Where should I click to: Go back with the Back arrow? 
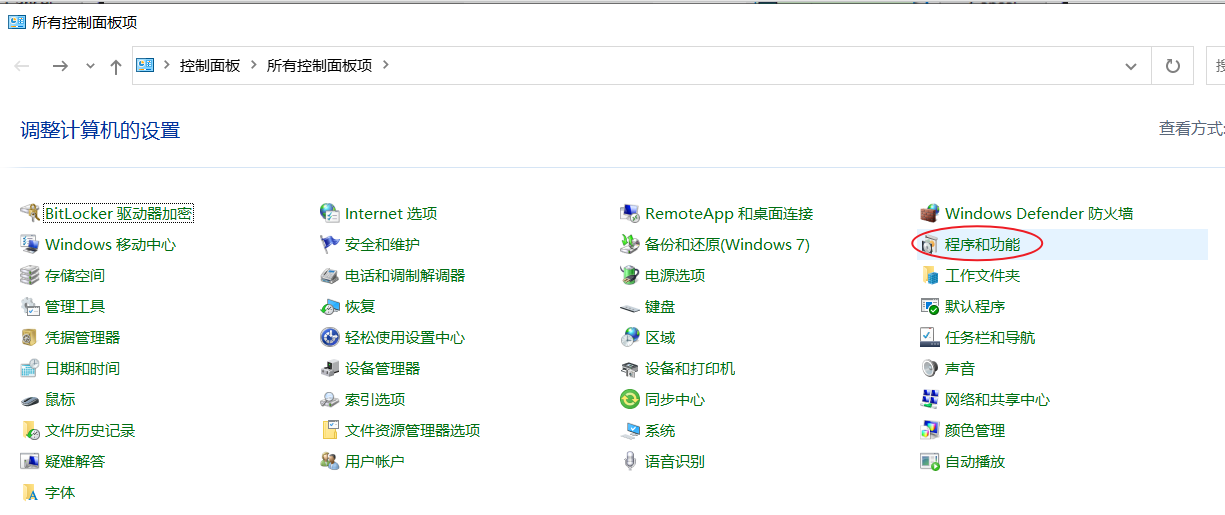(x=22, y=66)
